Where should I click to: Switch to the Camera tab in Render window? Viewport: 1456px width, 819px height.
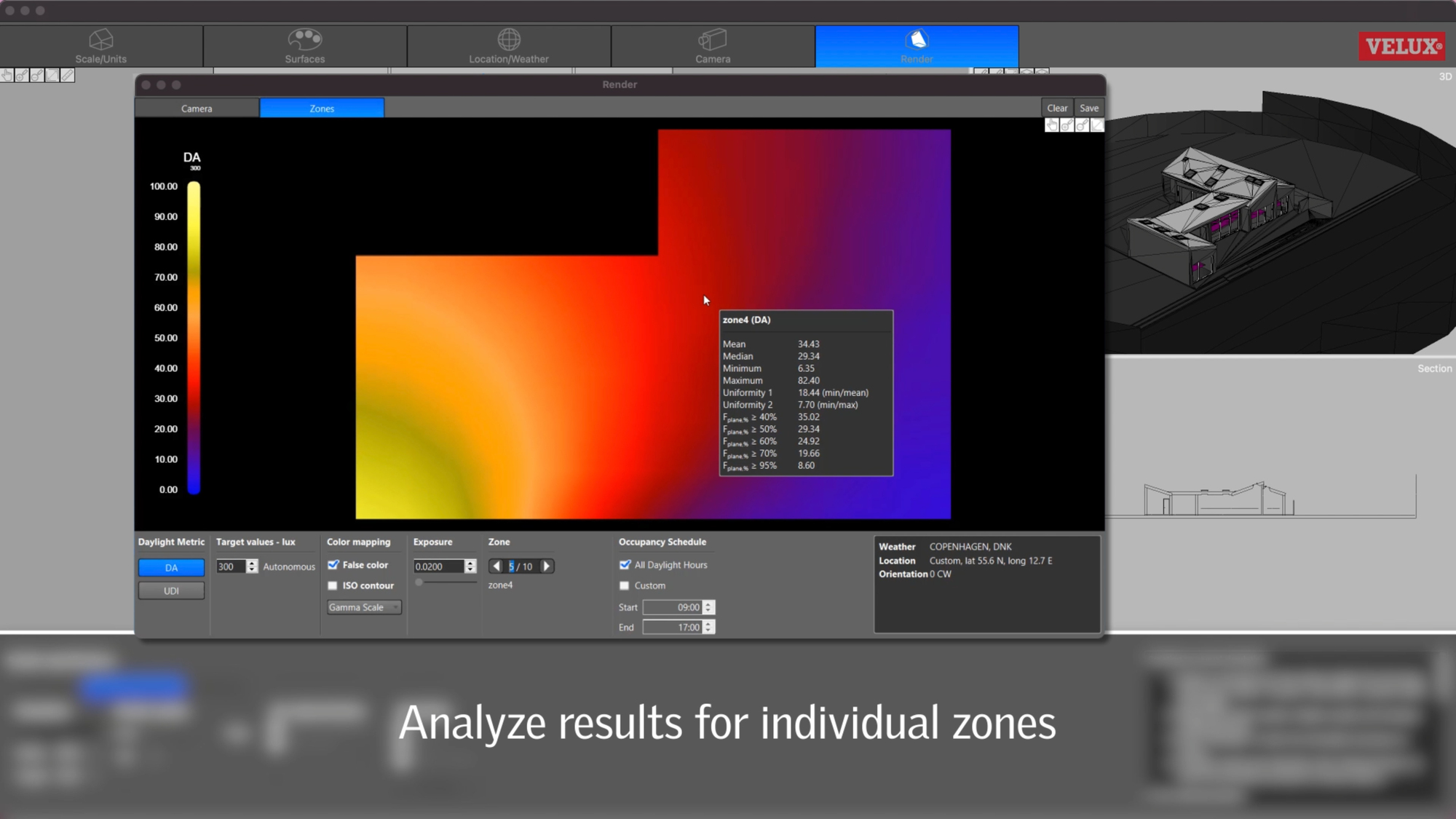[x=197, y=108]
